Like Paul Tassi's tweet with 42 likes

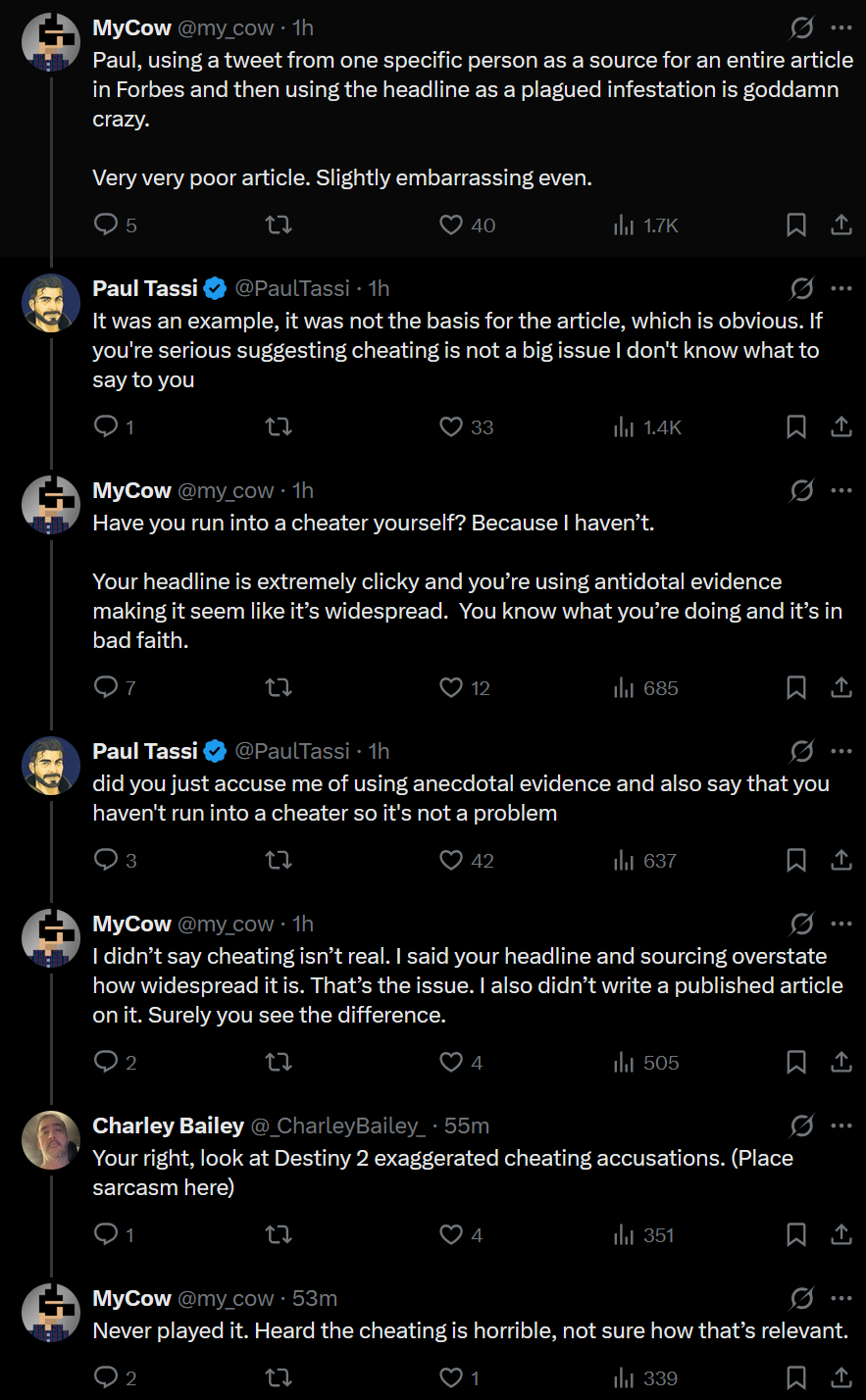(x=451, y=861)
